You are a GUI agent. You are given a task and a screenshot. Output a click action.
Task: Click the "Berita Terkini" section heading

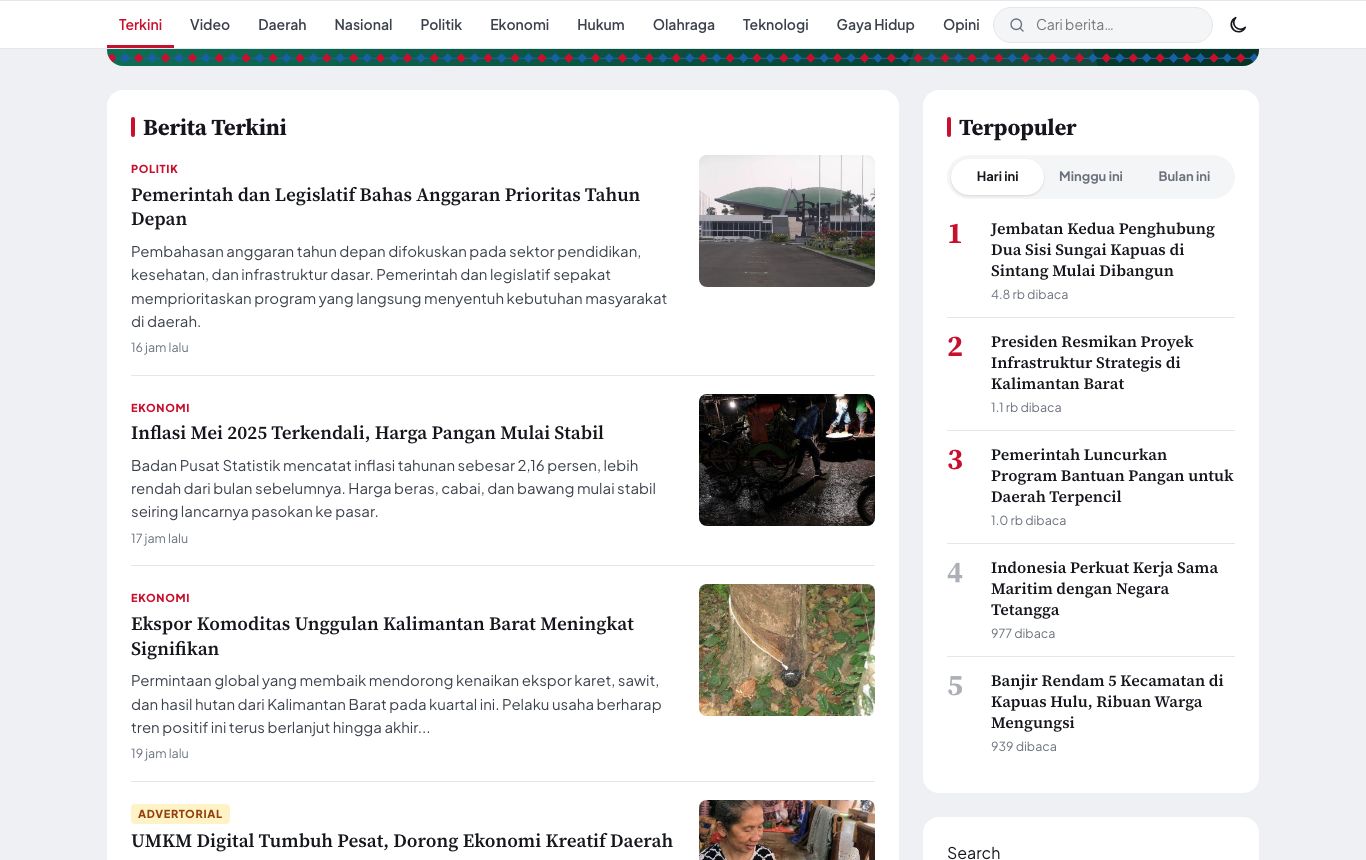[215, 128]
